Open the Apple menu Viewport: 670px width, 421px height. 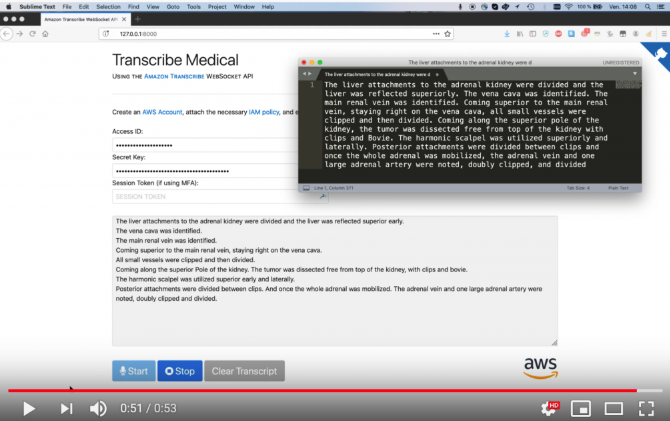click(x=9, y=7)
